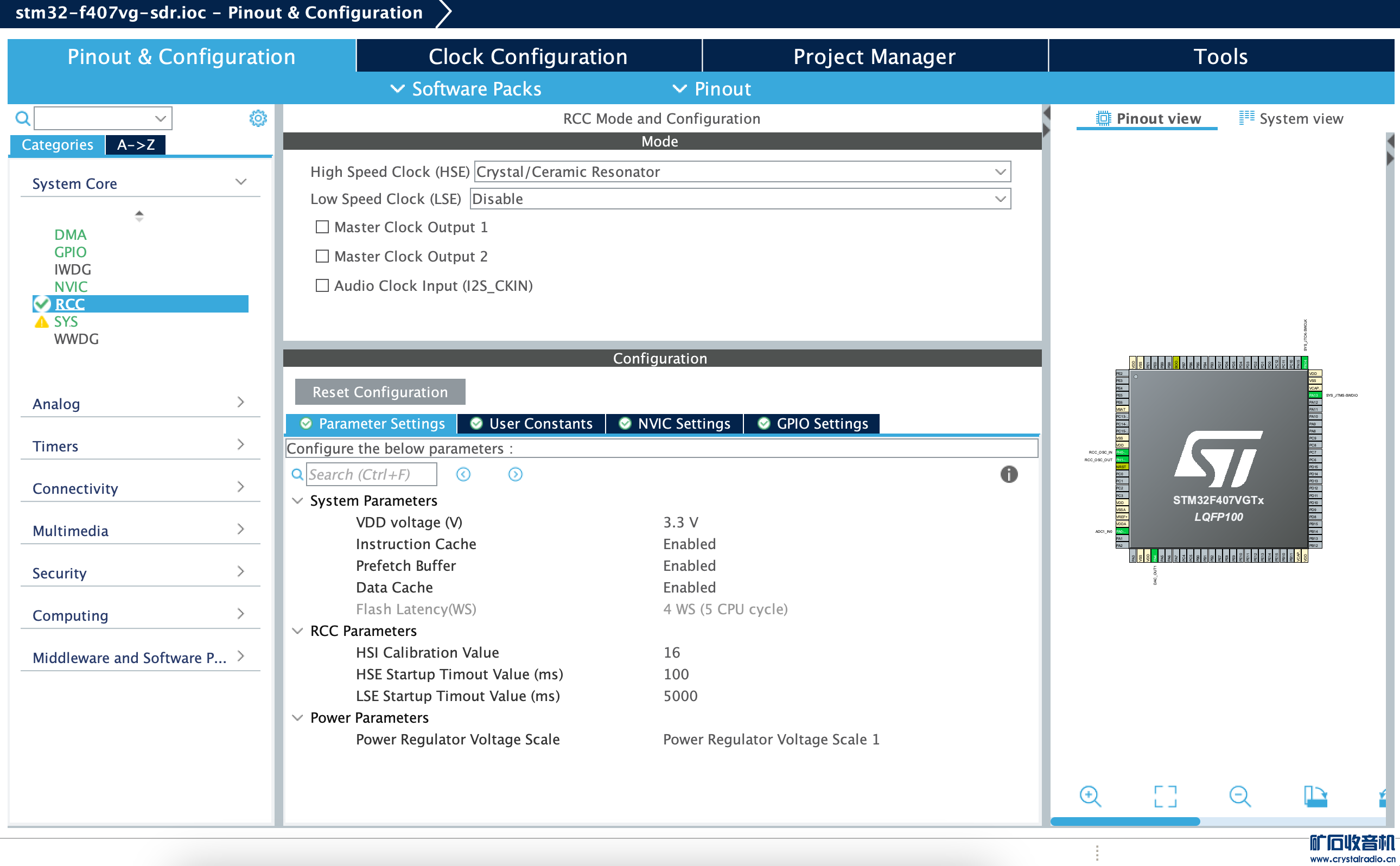Go to previous search result arrow
This screenshot has width=1400, height=866.
(463, 474)
